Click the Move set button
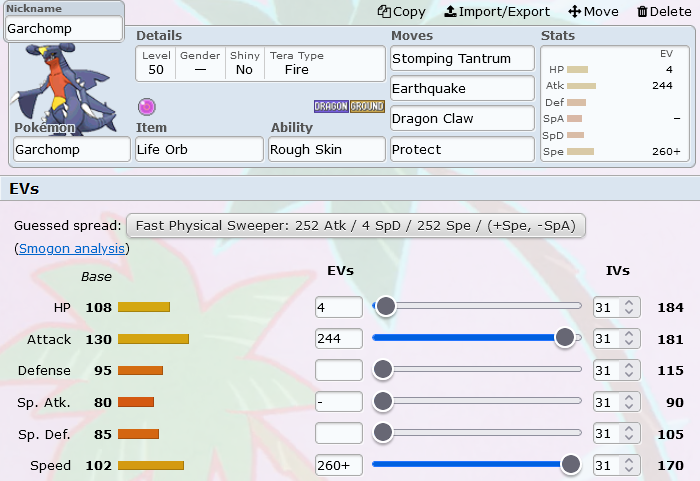This screenshot has height=481, width=700. pos(593,12)
